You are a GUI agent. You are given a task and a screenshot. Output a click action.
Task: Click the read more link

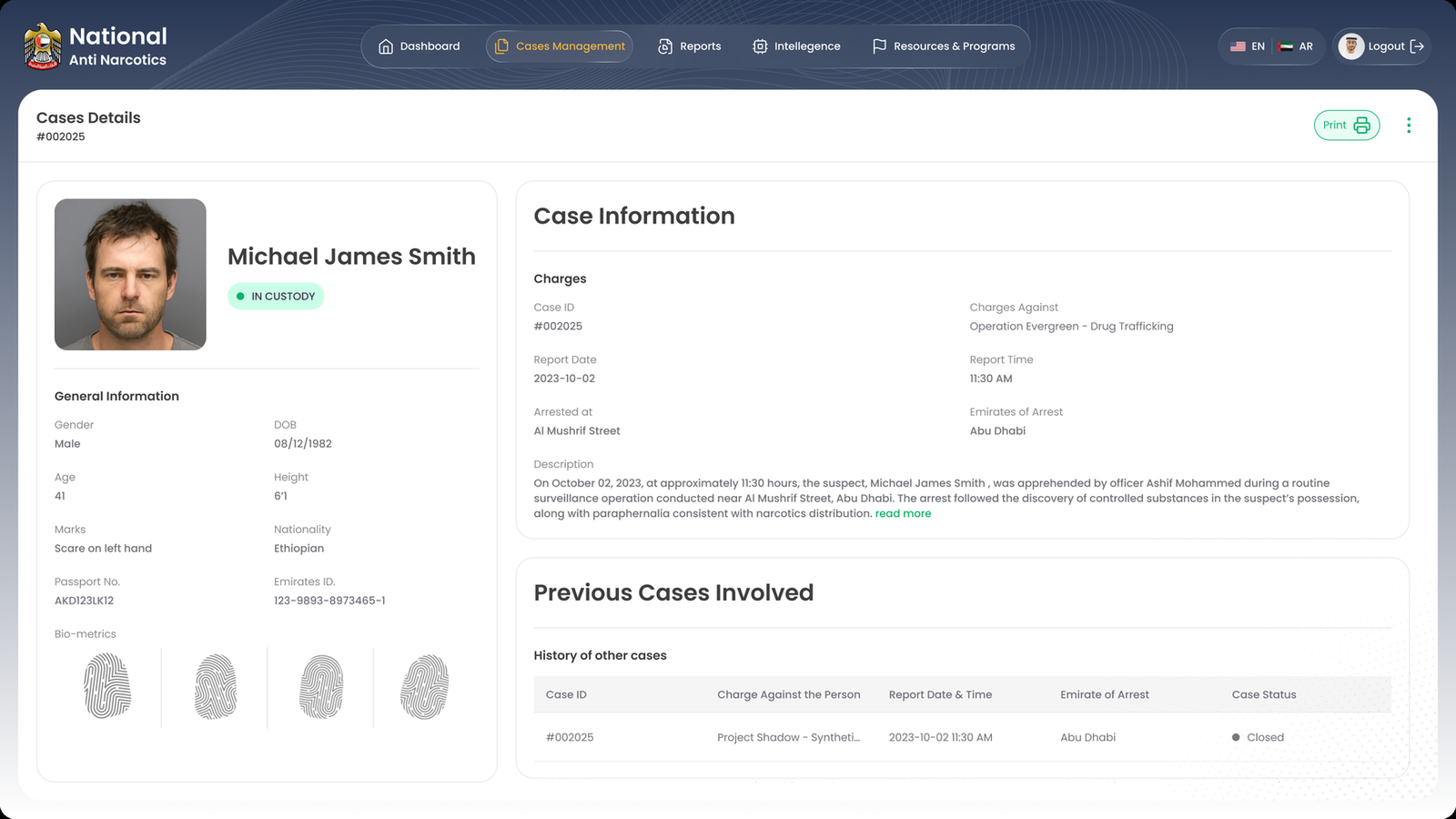pyautogui.click(x=903, y=514)
